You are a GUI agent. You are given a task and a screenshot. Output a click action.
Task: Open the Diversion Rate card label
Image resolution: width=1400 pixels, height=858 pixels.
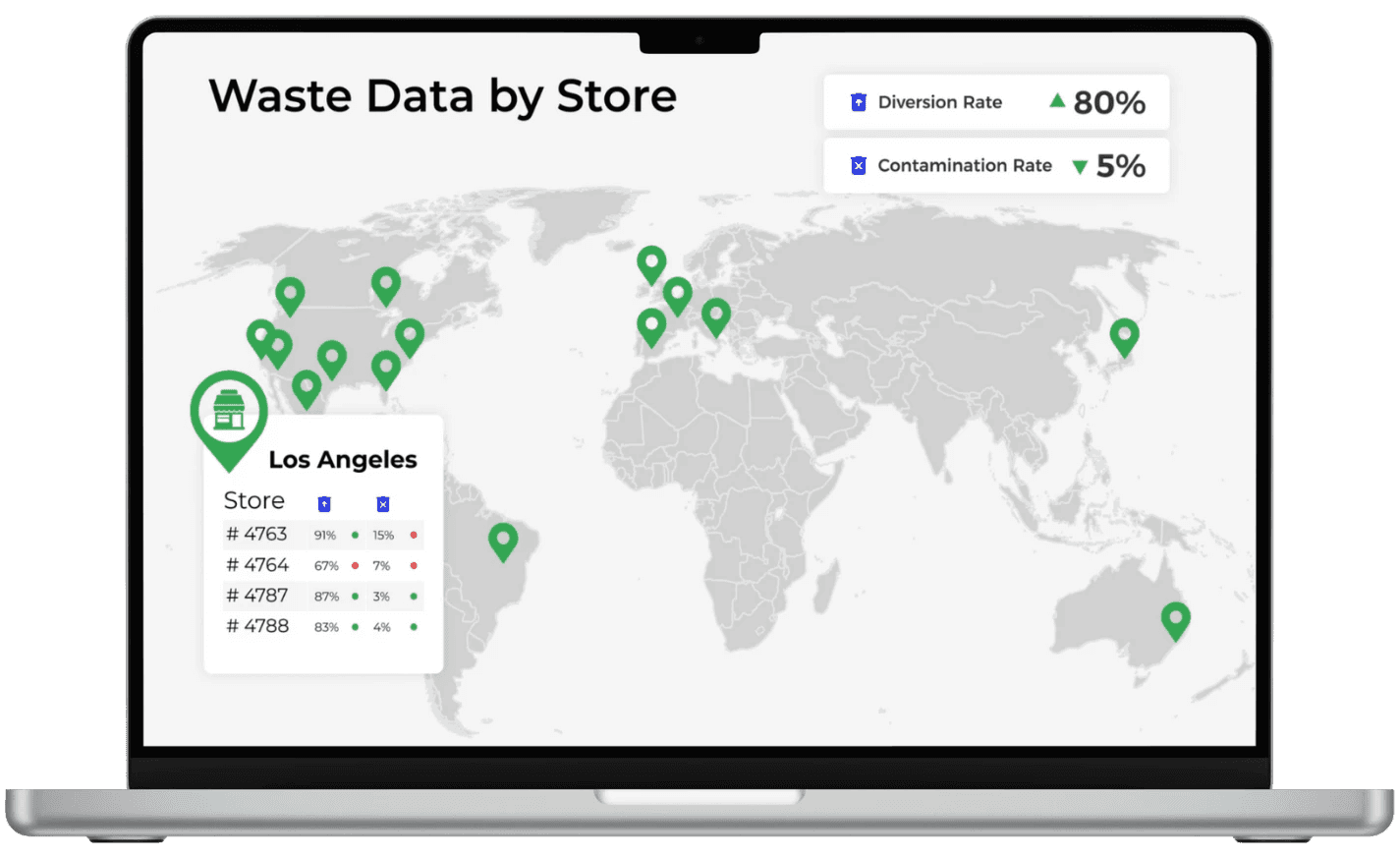940,102
